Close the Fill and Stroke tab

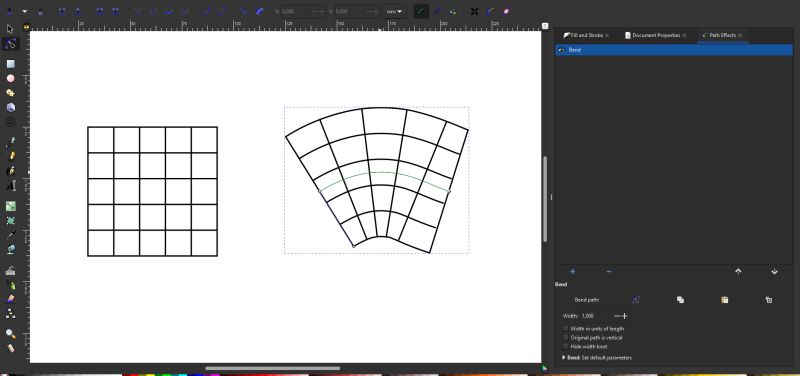(607, 35)
